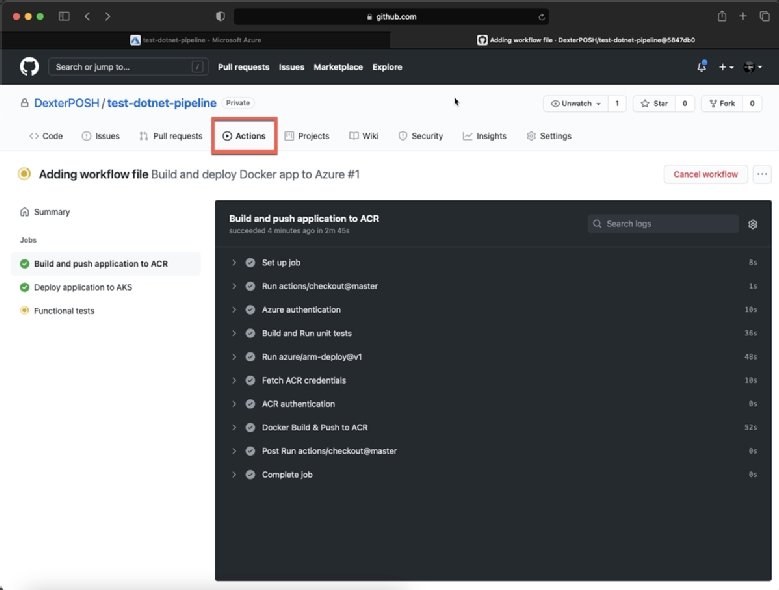Open the Code repository tab
Viewport: 779px width, 590px height.
pyautogui.click(x=46, y=136)
